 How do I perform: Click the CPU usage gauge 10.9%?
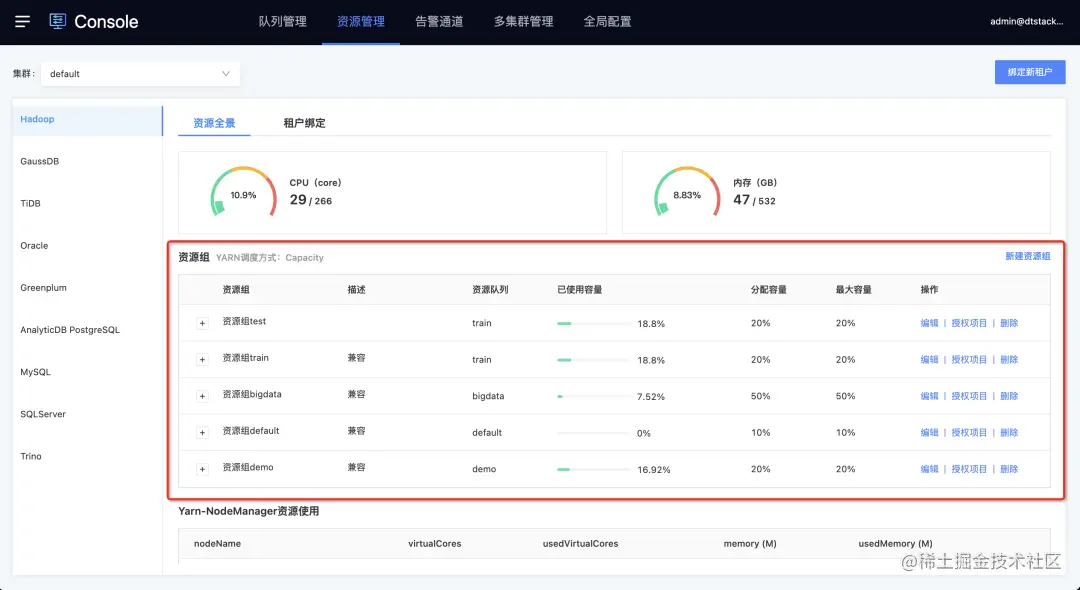(243, 193)
